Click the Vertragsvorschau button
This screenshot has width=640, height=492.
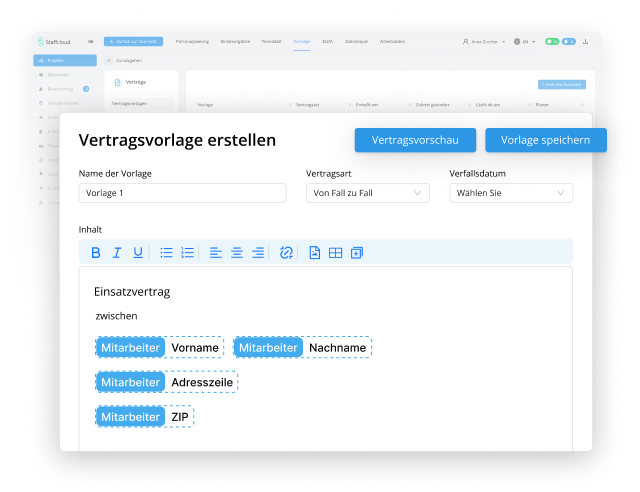pyautogui.click(x=415, y=140)
